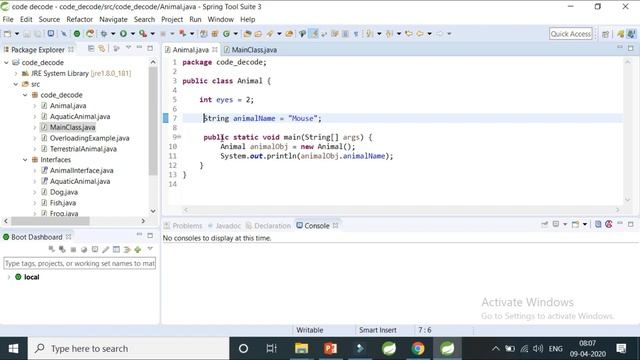Collapse the Interfaces package node

coord(25,160)
